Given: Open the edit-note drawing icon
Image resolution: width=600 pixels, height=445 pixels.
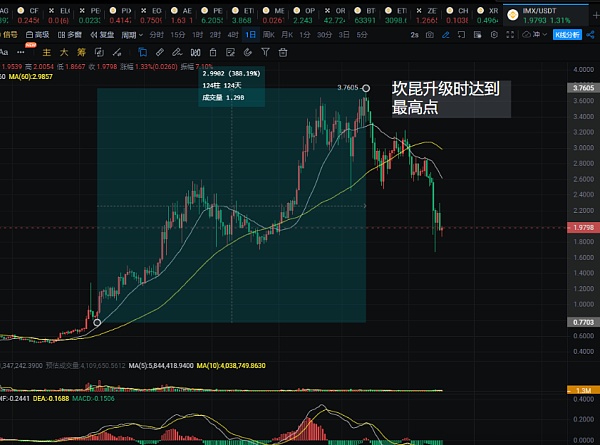Looking at the screenshot, I should [x=230, y=52].
